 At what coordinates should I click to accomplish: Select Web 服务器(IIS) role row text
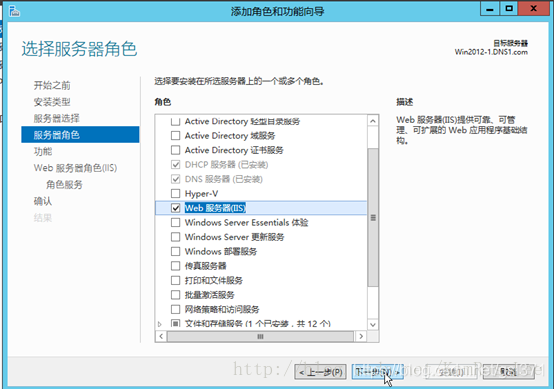tap(215, 208)
